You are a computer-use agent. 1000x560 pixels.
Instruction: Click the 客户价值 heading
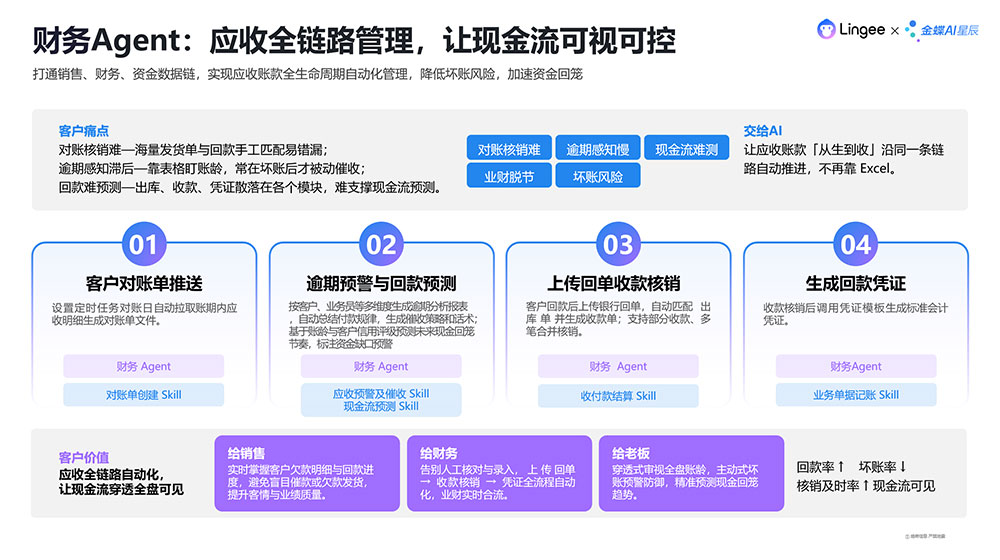84,457
